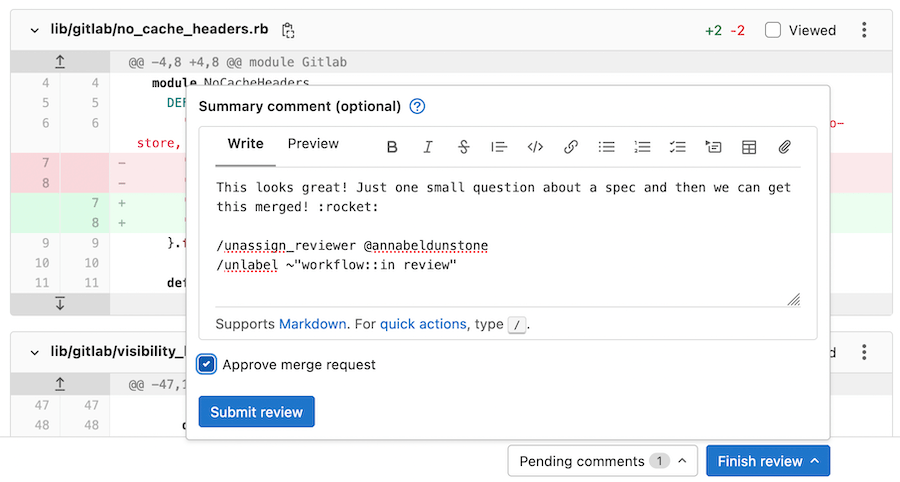Collapse the lib/gitlab/visibility file diff
This screenshot has height=482, width=900.
34,352
